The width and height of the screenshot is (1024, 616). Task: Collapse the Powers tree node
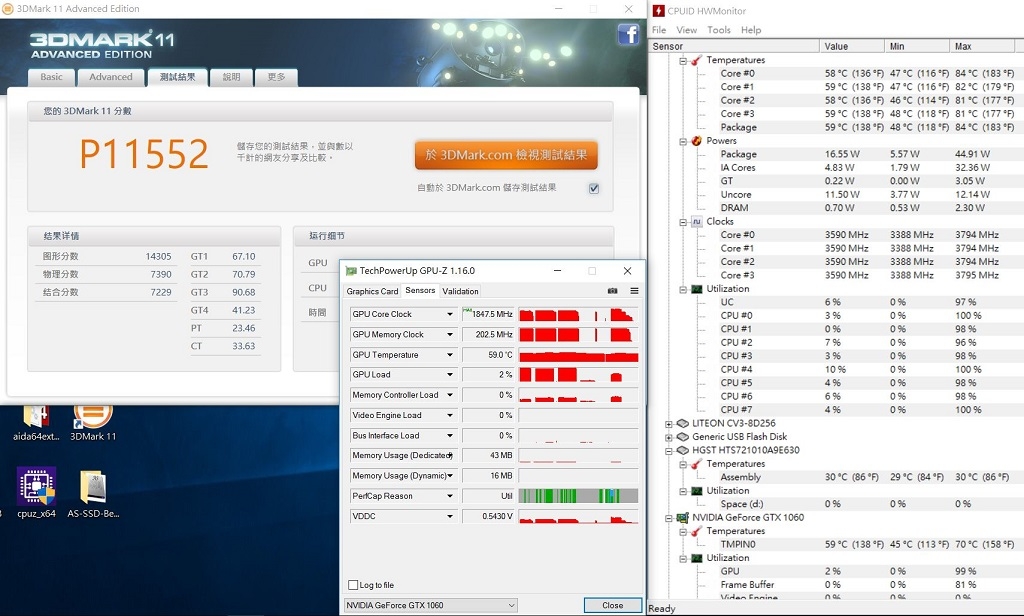[682, 141]
